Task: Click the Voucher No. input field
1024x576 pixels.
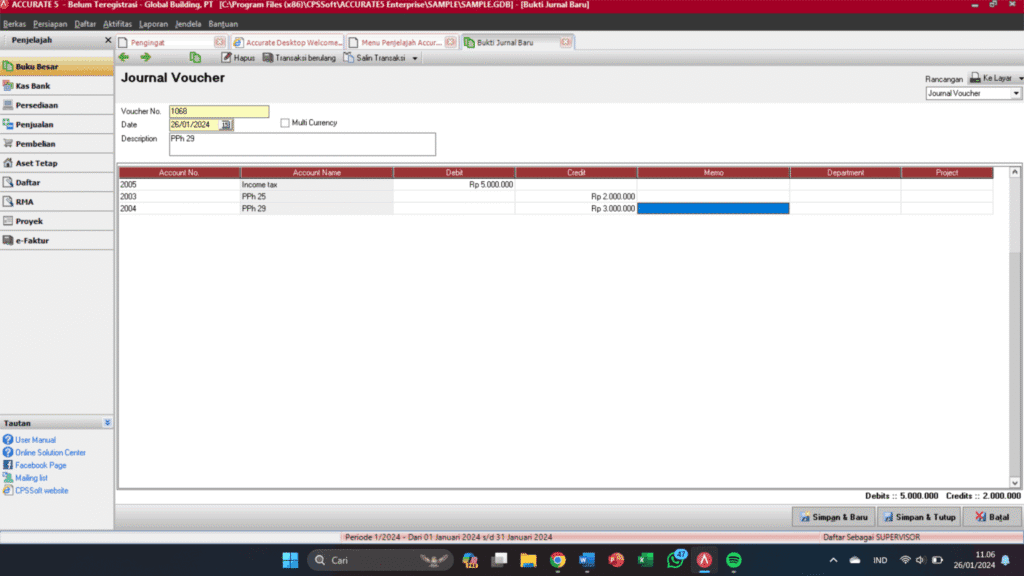Action: tap(218, 111)
